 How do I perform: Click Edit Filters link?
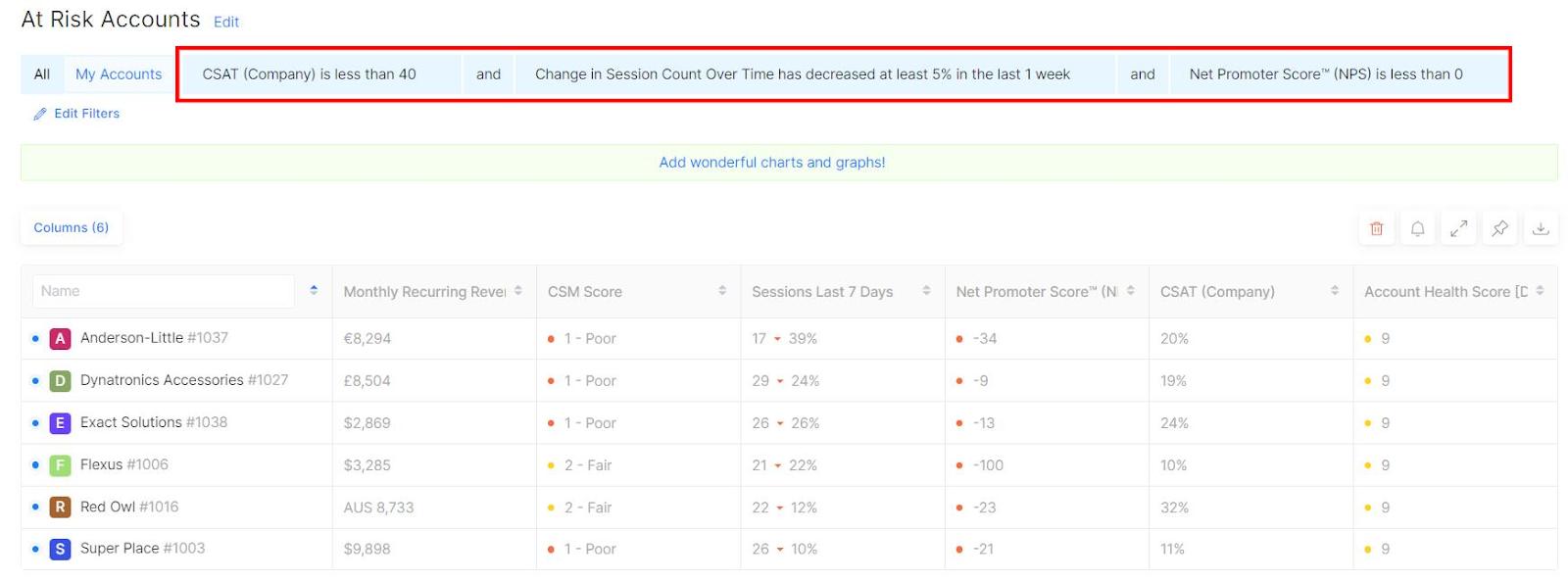pyautogui.click(x=87, y=114)
